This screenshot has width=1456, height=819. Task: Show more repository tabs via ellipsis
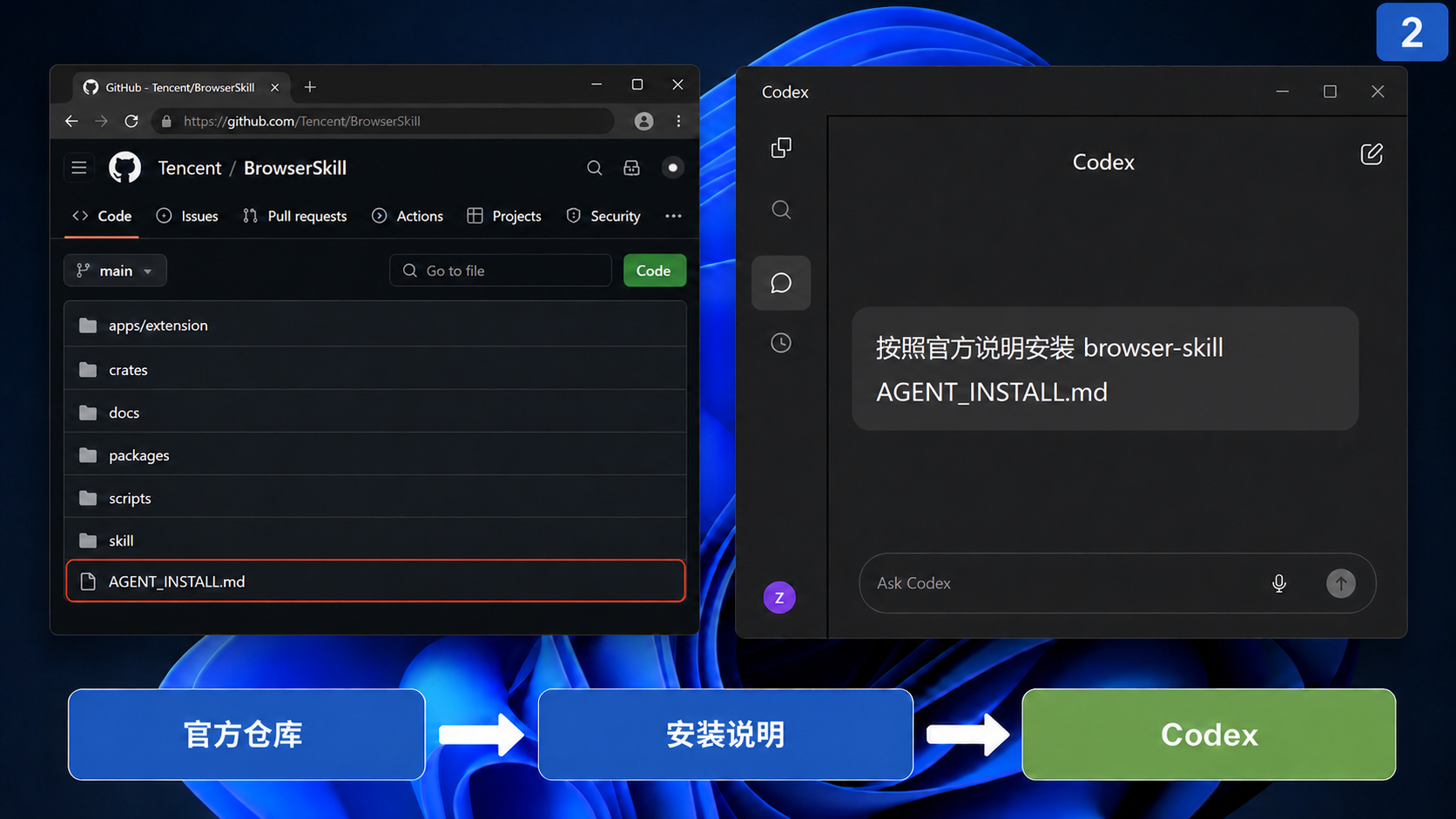(673, 216)
